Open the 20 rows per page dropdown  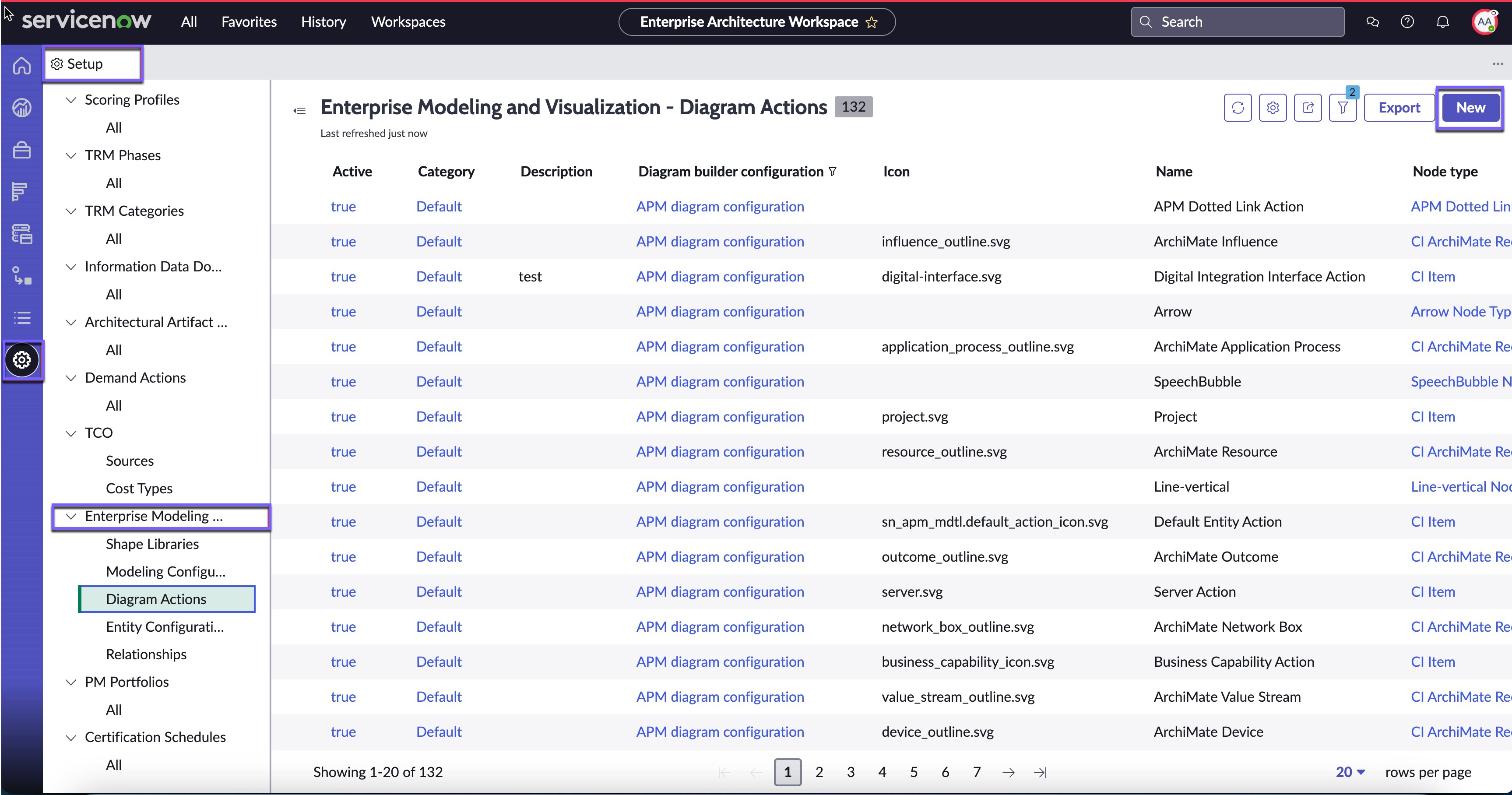(1350, 772)
